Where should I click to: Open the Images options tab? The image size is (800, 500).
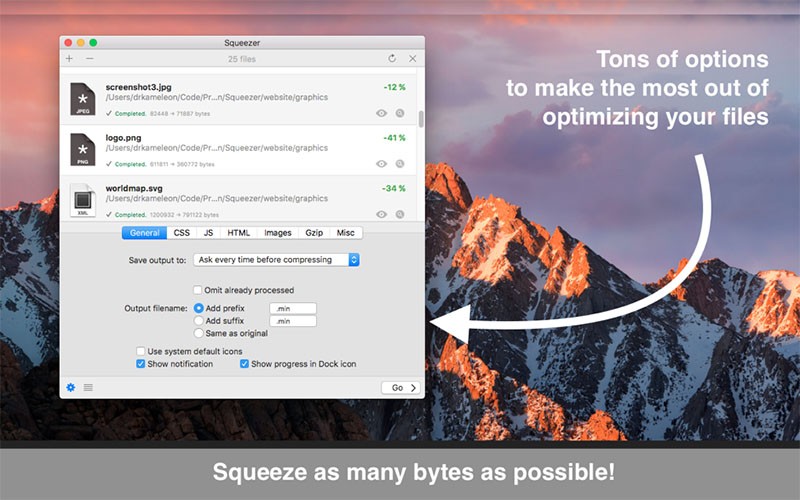click(x=278, y=233)
